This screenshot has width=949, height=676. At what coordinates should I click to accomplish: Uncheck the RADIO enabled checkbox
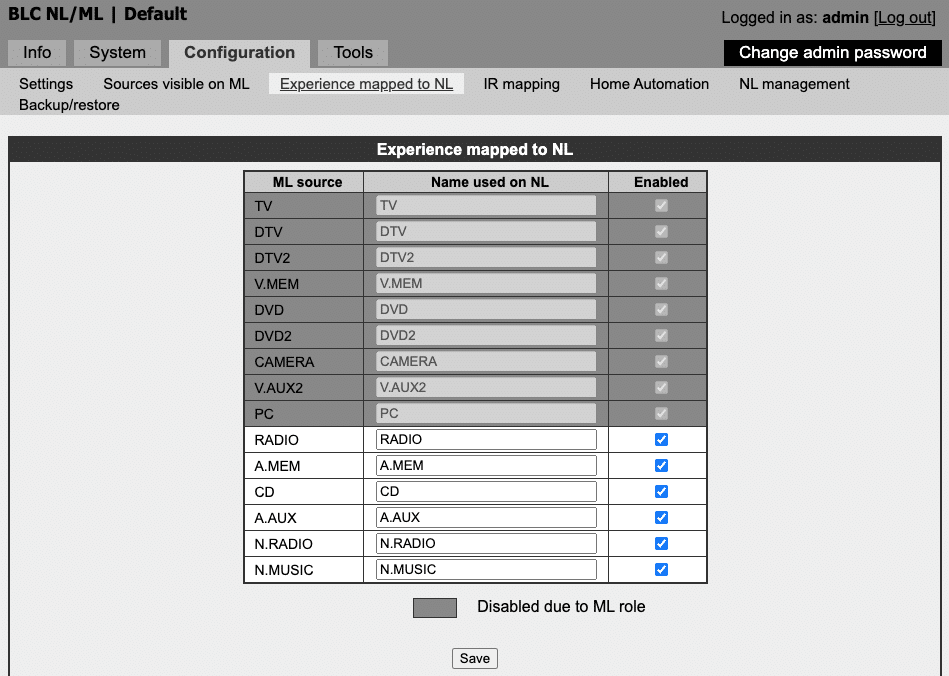(x=661, y=439)
